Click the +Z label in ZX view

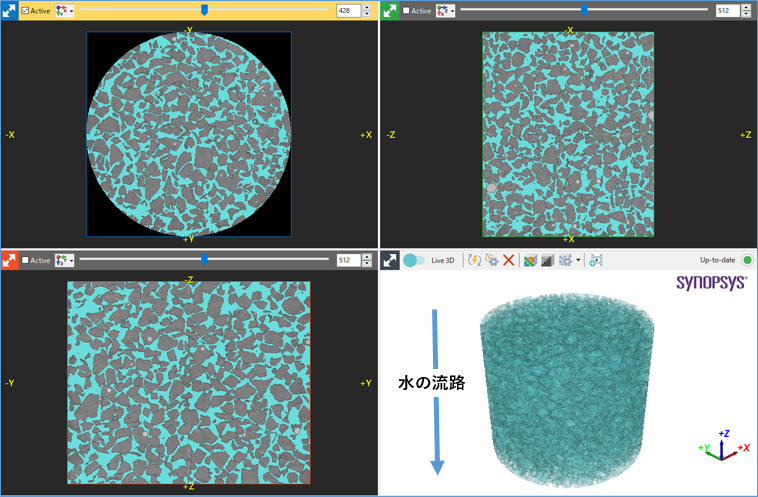point(746,135)
